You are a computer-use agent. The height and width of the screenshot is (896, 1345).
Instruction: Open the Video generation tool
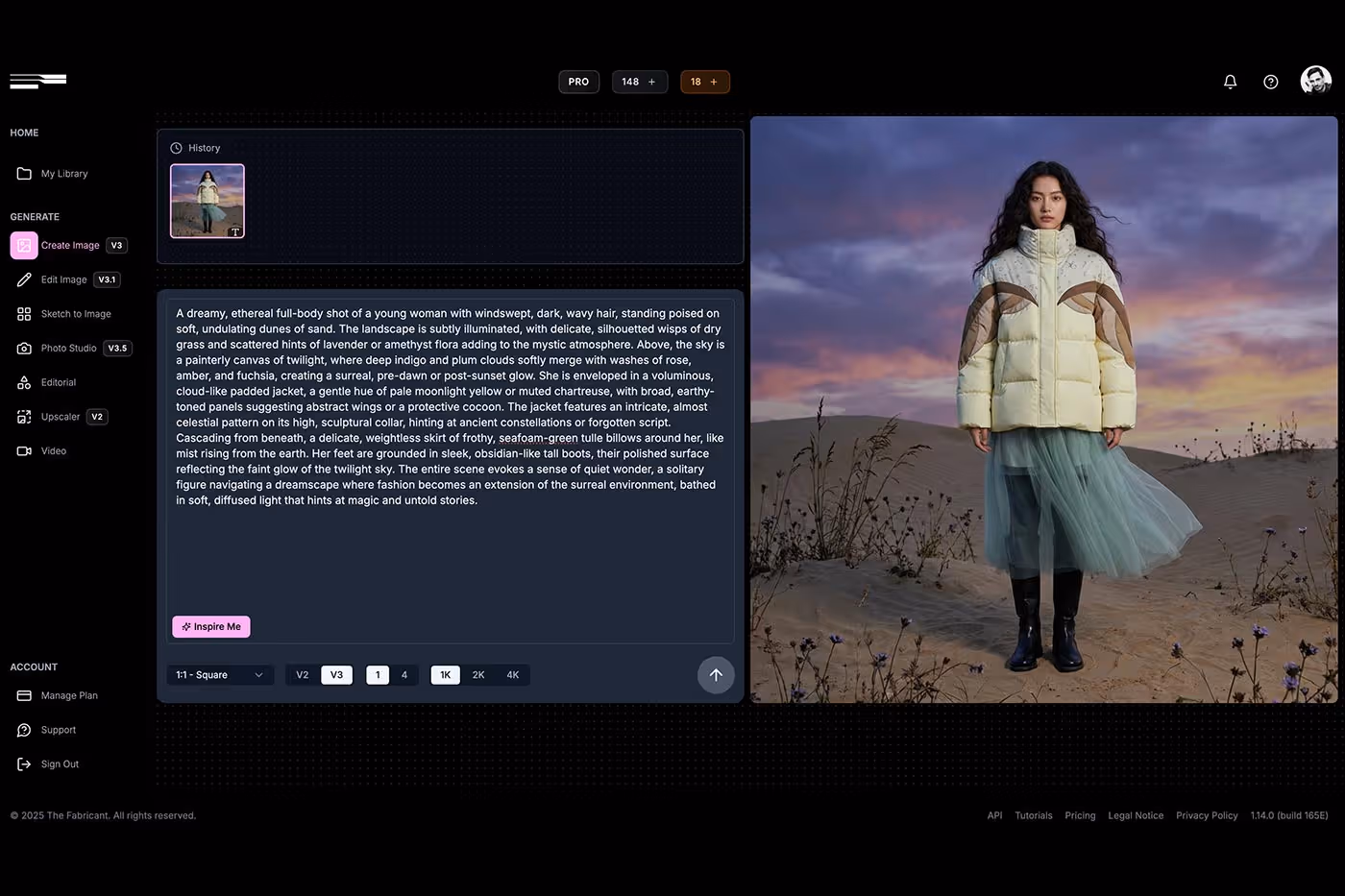(52, 450)
